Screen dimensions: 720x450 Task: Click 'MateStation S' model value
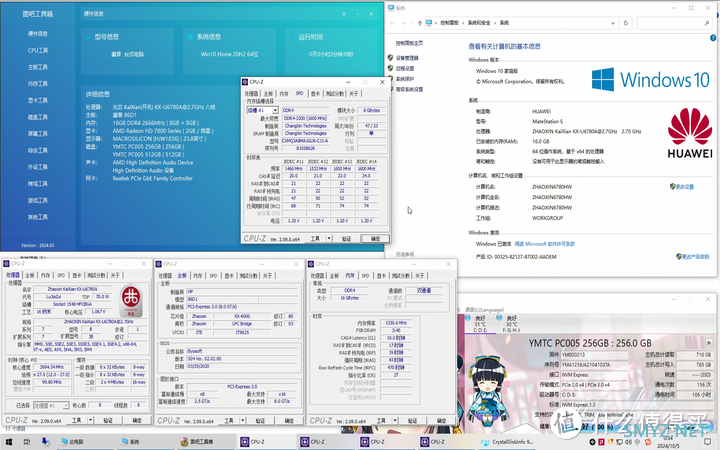(x=547, y=122)
